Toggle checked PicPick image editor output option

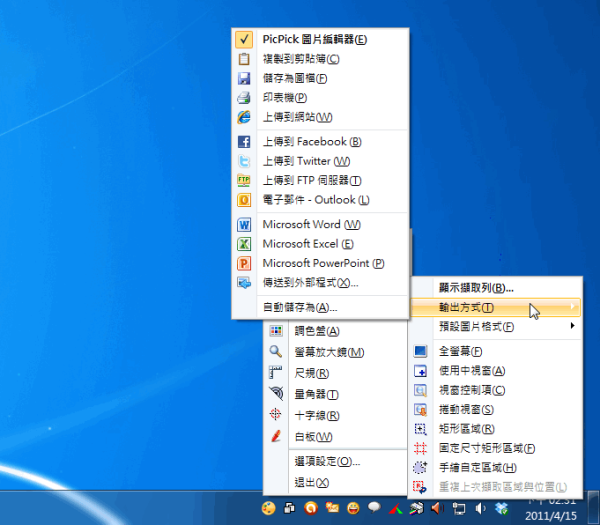[312, 40]
